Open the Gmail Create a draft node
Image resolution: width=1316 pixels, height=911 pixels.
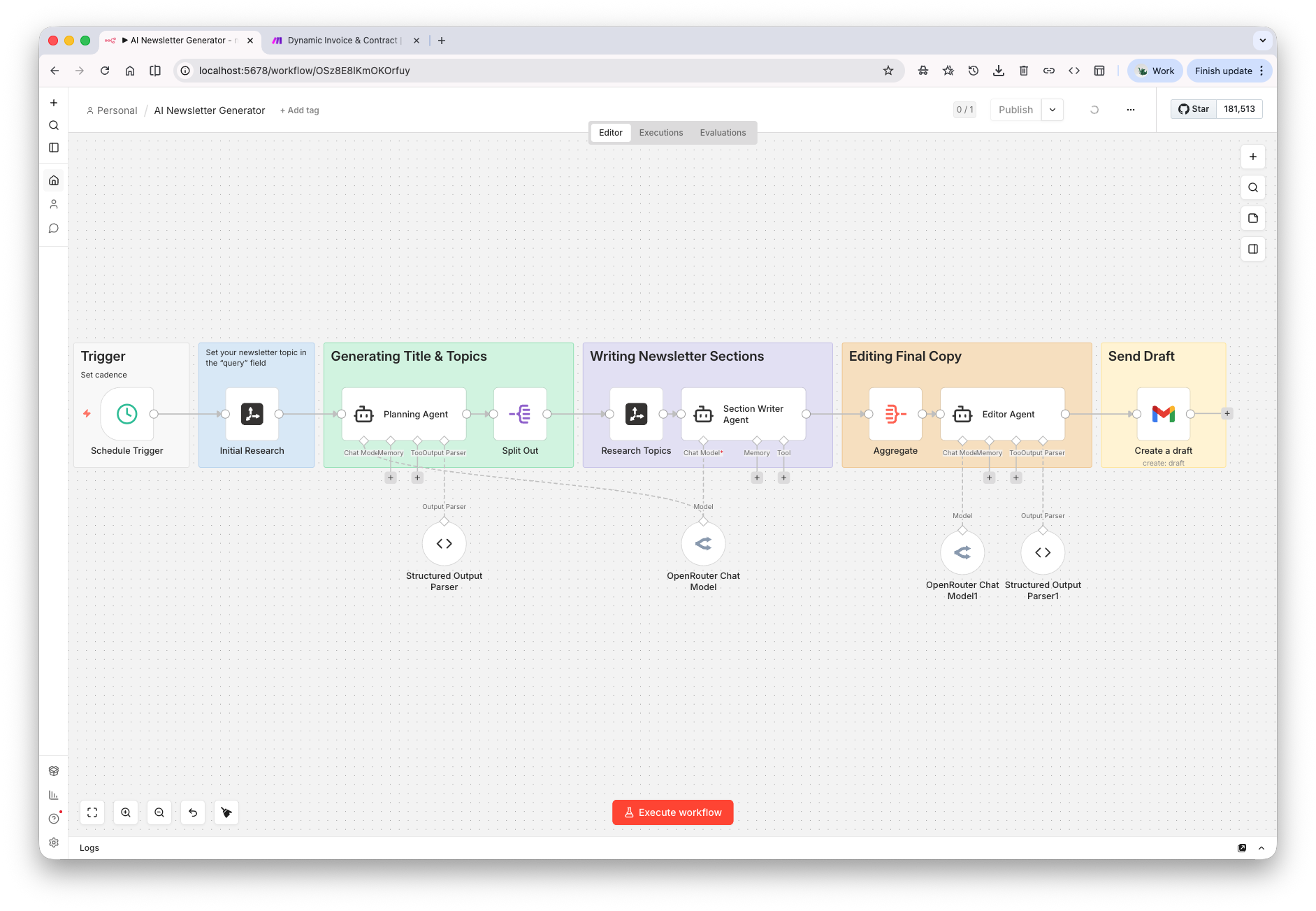(x=1163, y=414)
